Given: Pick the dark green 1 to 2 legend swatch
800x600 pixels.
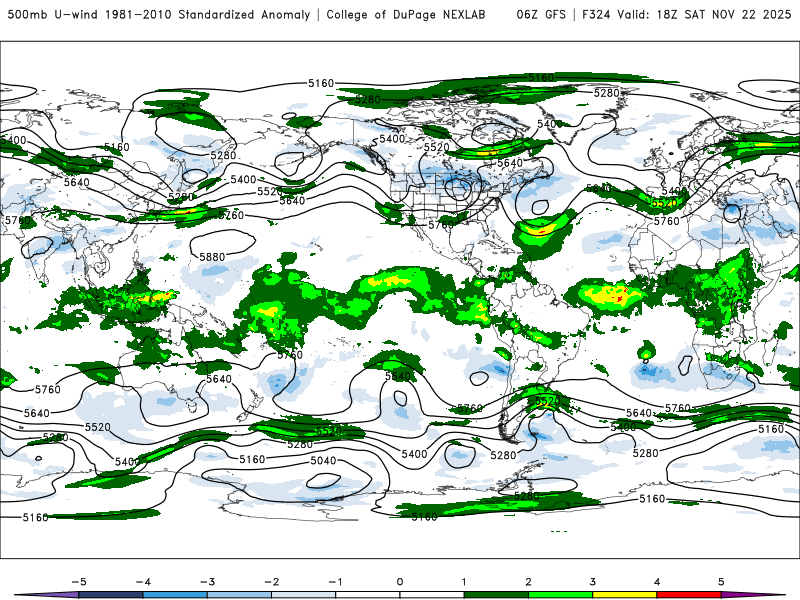Looking at the screenshot, I should coord(496,595).
